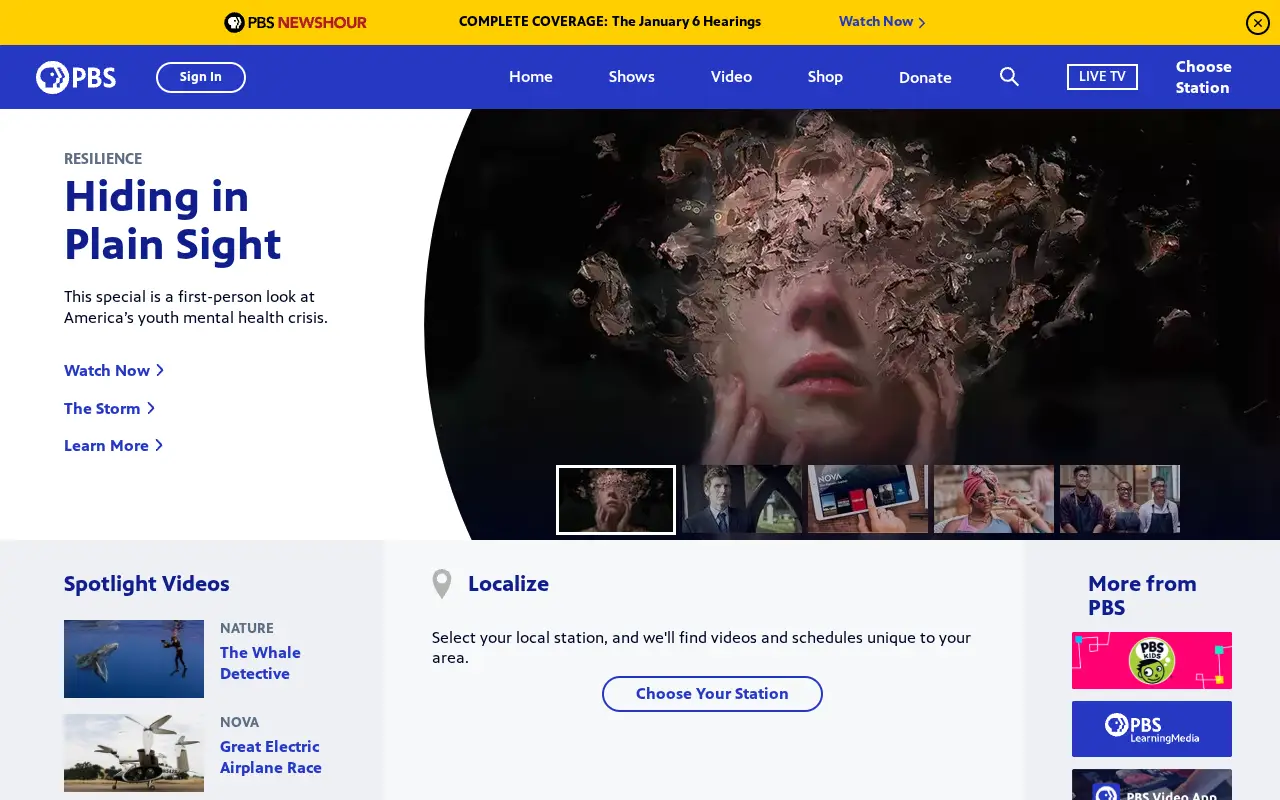Viewport: 1280px width, 800px height.
Task: Open the PBS LearningMedia tile
Action: (1152, 729)
